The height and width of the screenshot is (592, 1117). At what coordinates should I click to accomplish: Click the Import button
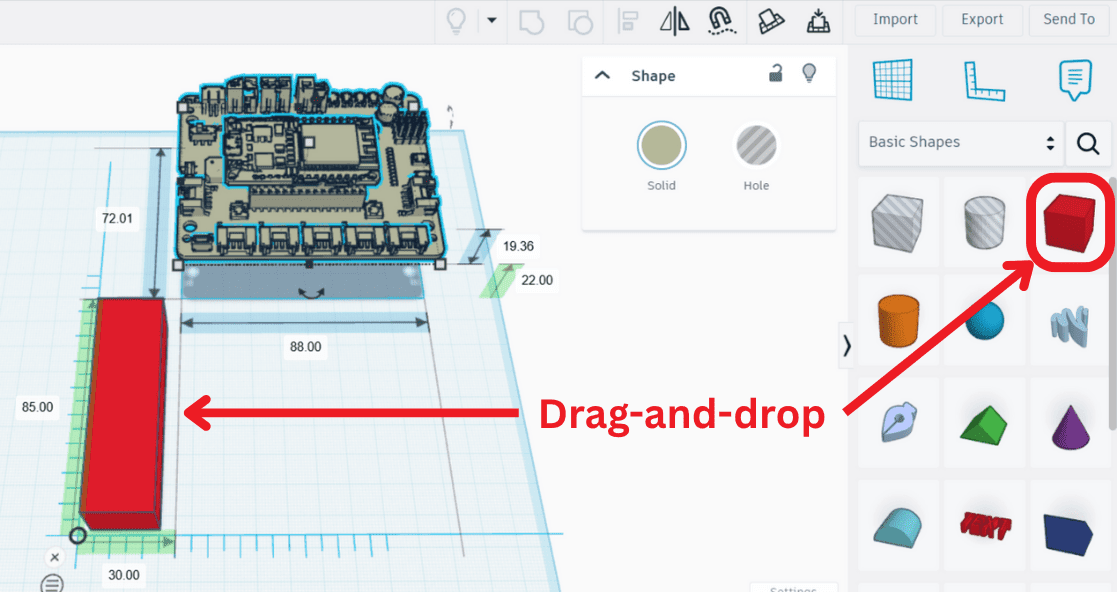point(895,19)
